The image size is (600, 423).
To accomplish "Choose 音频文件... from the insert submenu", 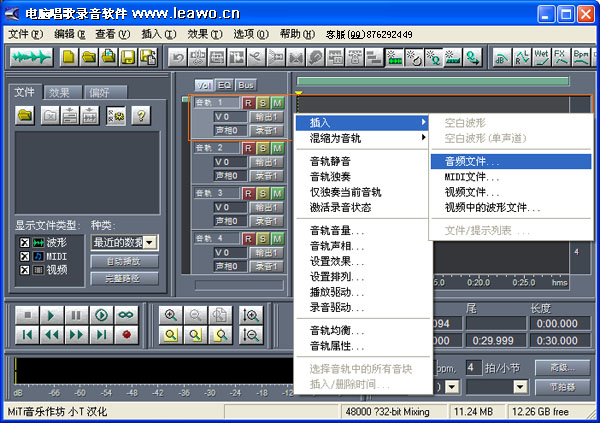I will [511, 162].
